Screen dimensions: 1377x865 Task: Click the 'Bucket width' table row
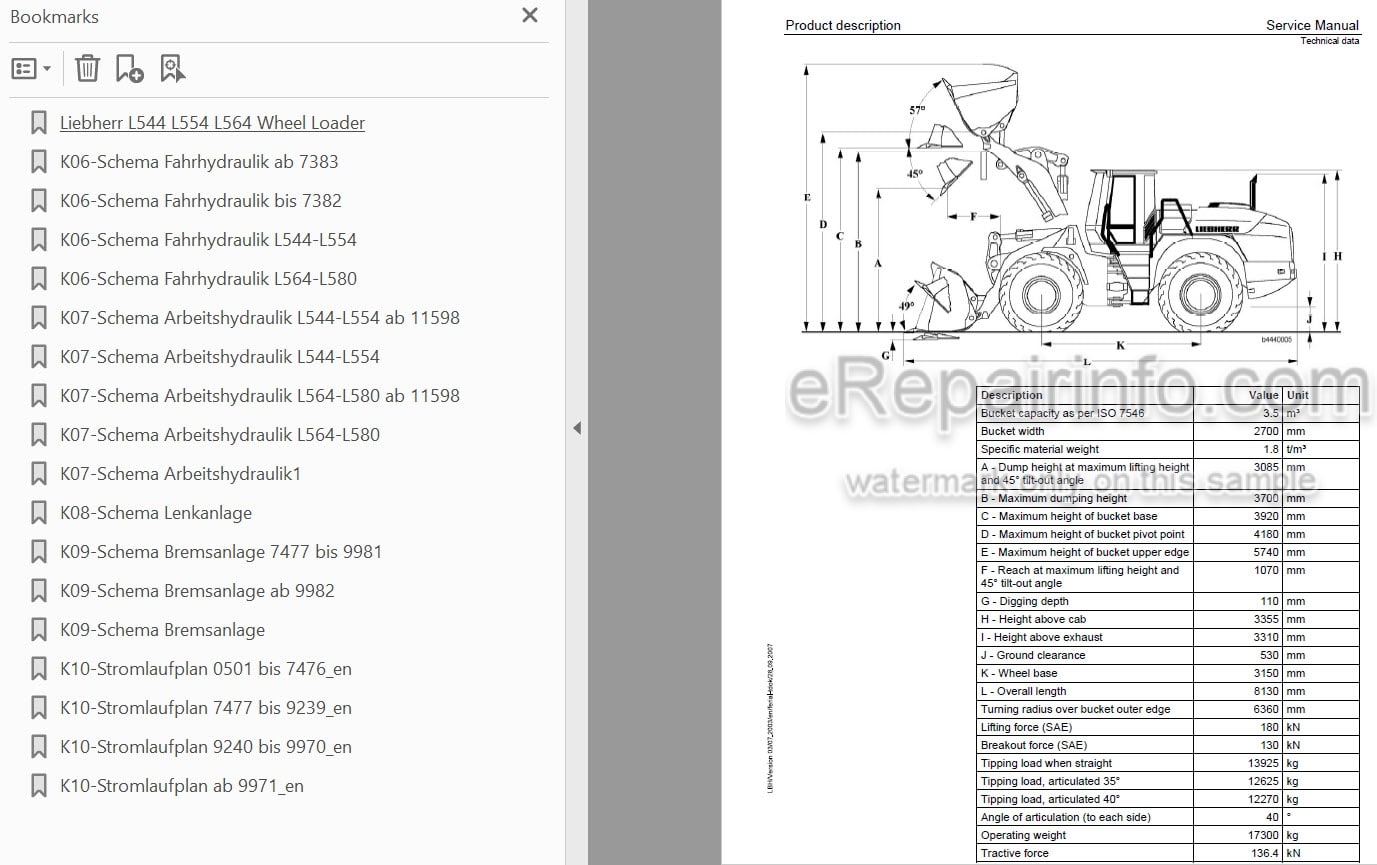pos(1168,431)
